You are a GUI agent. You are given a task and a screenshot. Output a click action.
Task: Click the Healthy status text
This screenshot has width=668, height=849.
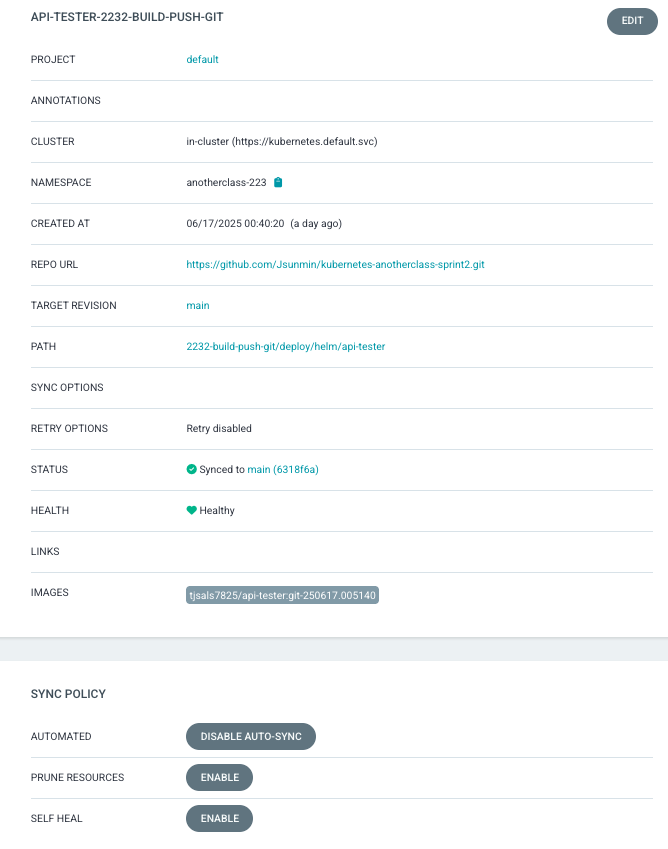pos(217,511)
